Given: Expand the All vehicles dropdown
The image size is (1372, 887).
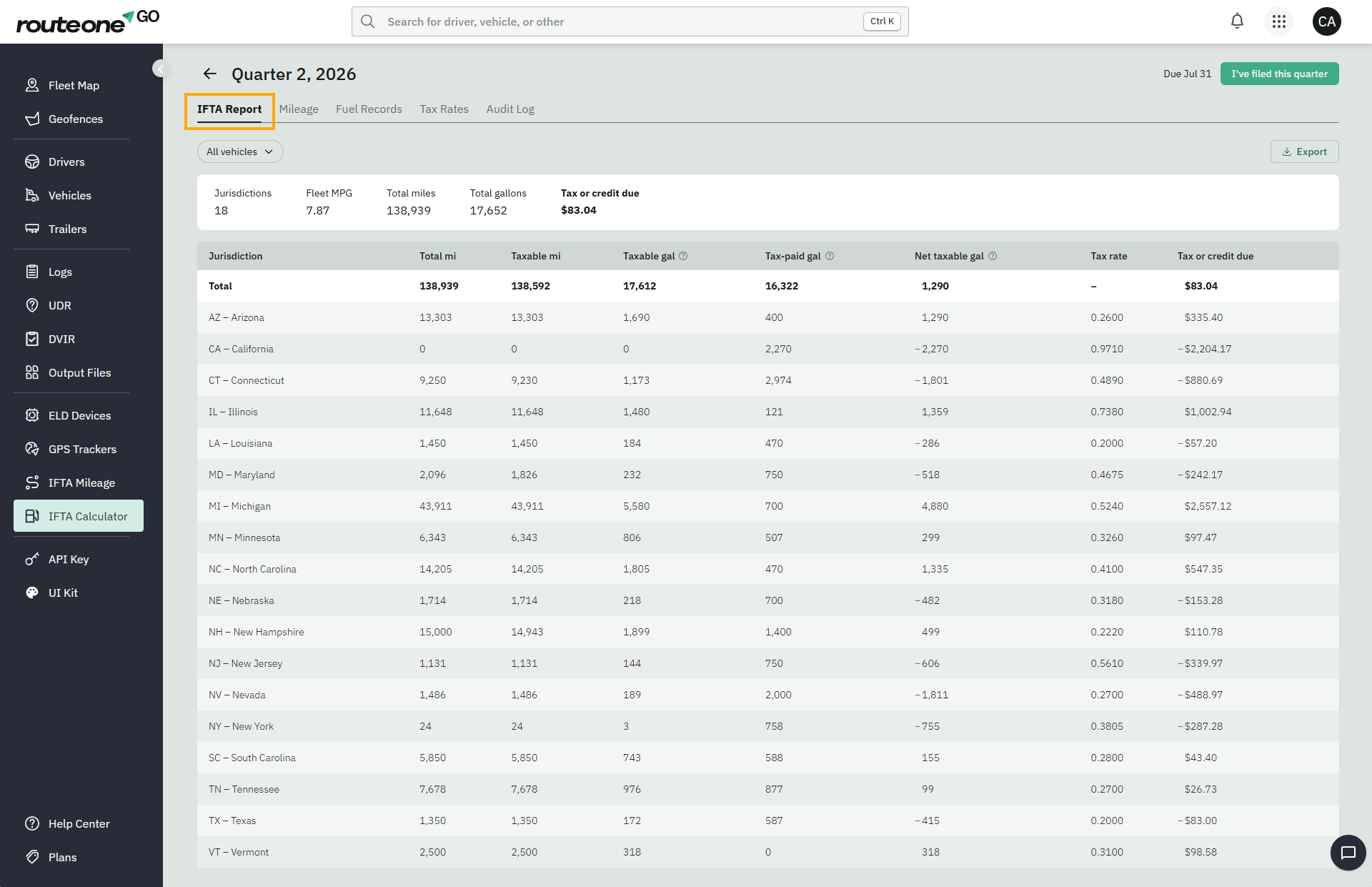Looking at the screenshot, I should coord(240,152).
